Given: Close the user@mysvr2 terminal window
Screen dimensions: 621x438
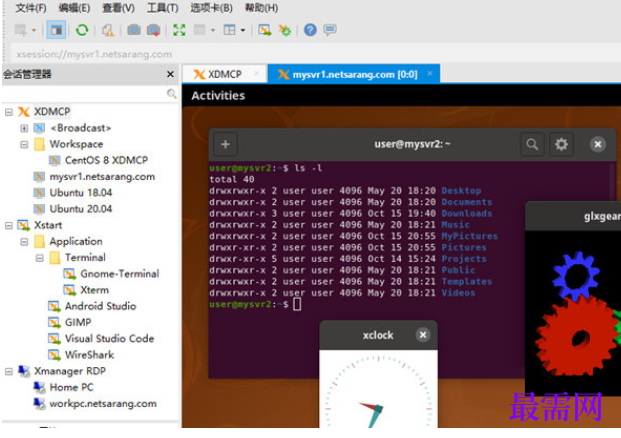Looking at the screenshot, I should (x=598, y=145).
